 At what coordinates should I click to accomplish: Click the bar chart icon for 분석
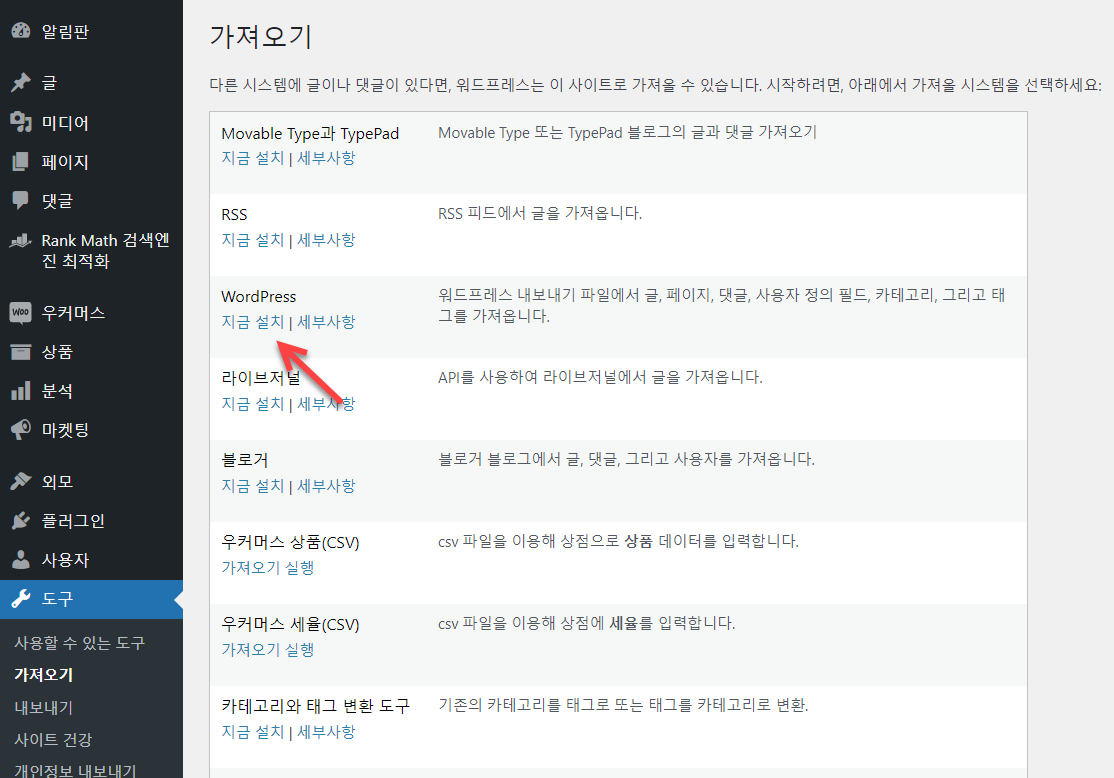tap(21, 391)
